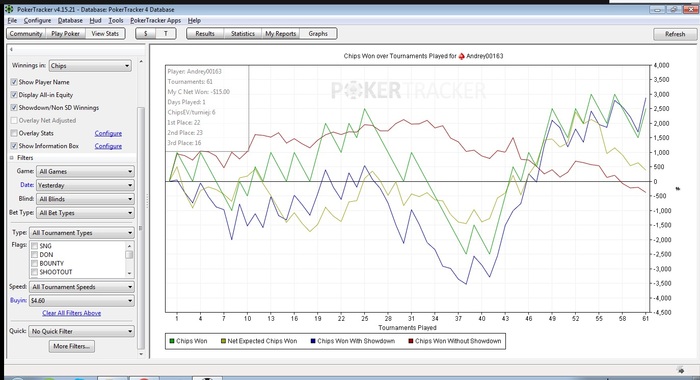Click Configure link next to Show Information Box
The image size is (700, 380).
coord(108,146)
